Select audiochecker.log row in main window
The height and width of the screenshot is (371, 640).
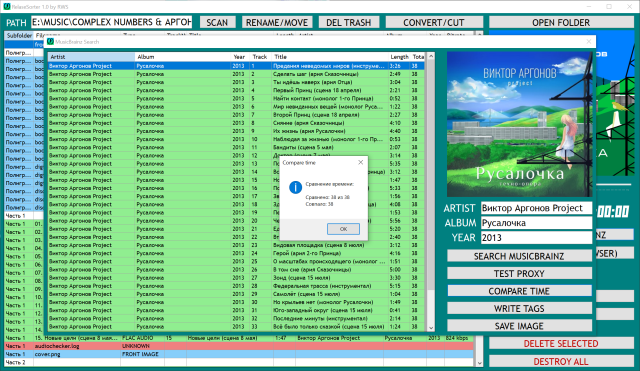click(x=239, y=346)
